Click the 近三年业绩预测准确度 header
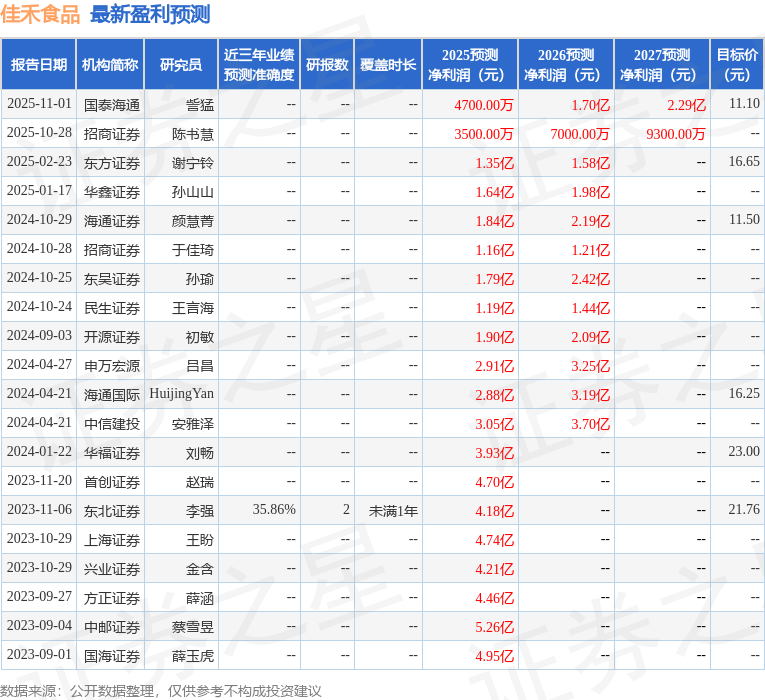Image resolution: width=765 pixels, height=700 pixels. coord(259,65)
